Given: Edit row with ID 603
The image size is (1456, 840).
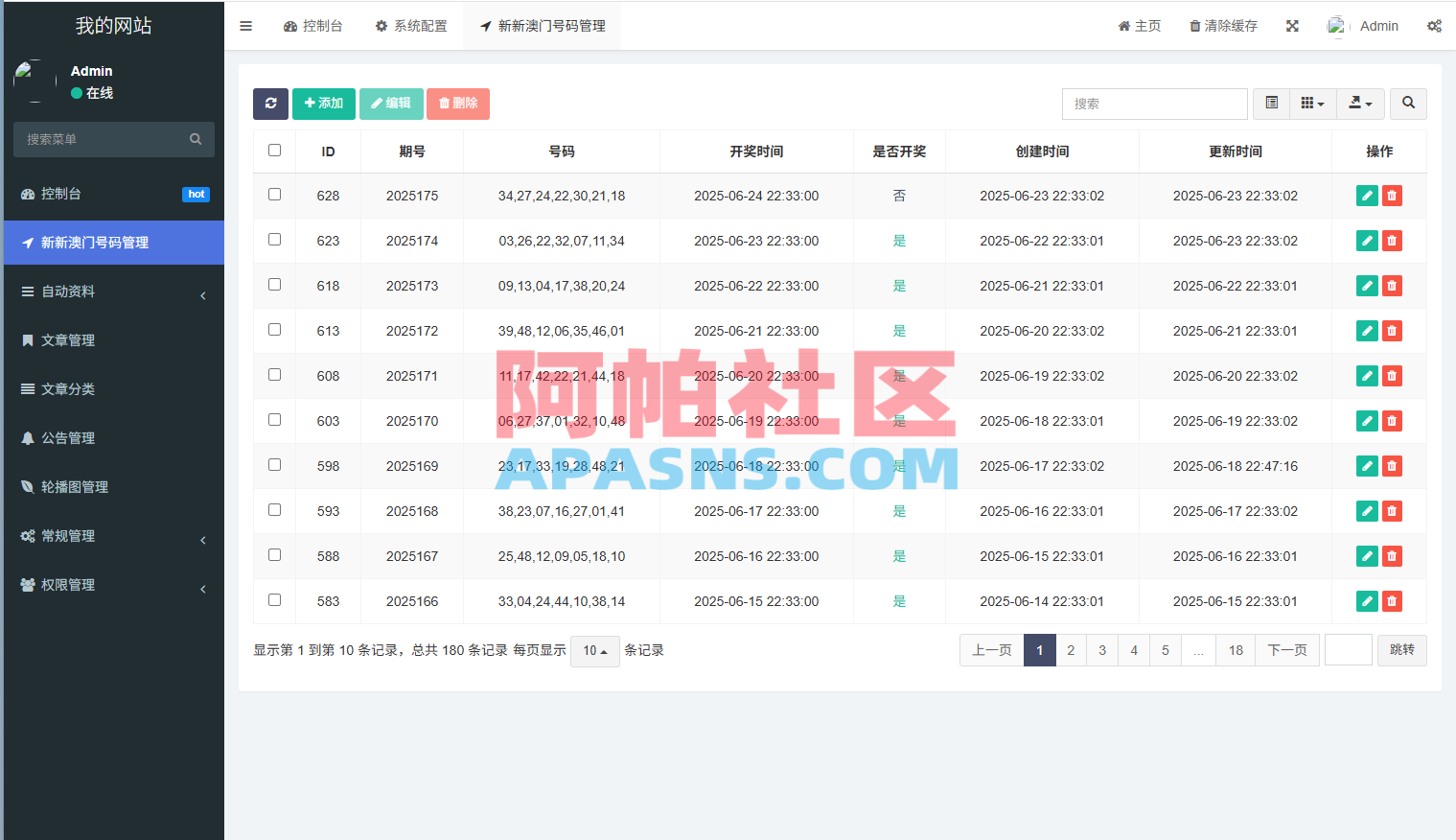Looking at the screenshot, I should 1367,421.
